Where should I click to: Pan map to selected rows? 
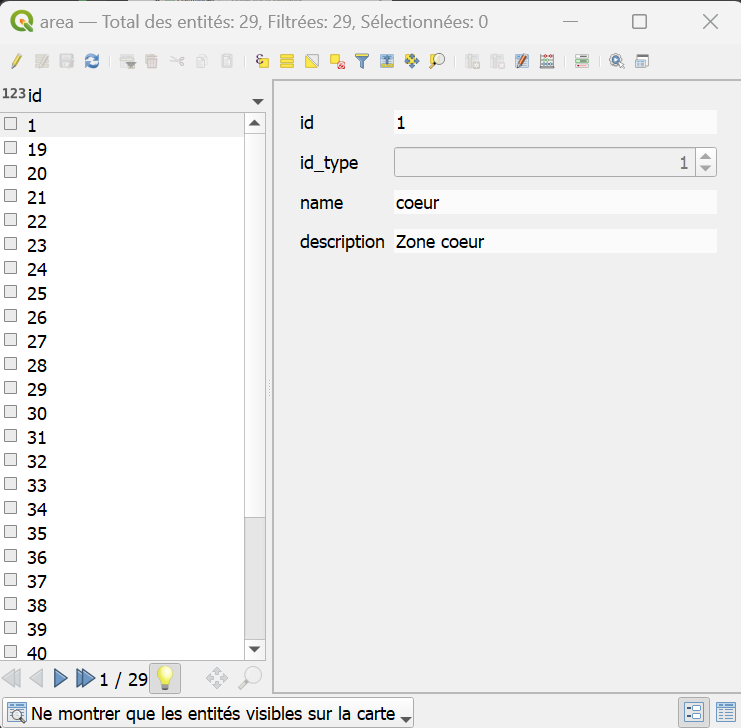click(x=412, y=61)
